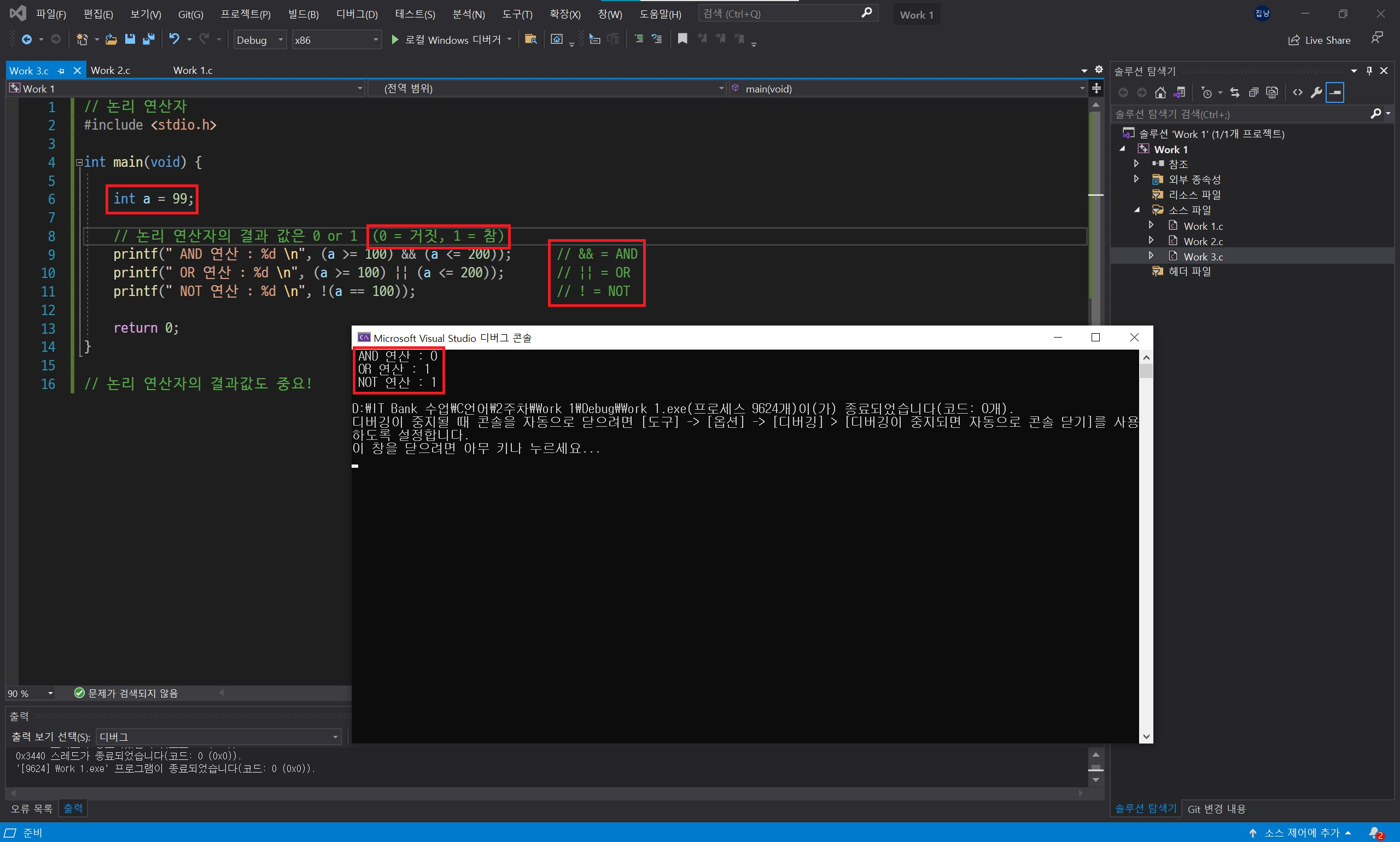Toggle the preview selected items button
Screen dimensions: 1400x842
(1335, 92)
